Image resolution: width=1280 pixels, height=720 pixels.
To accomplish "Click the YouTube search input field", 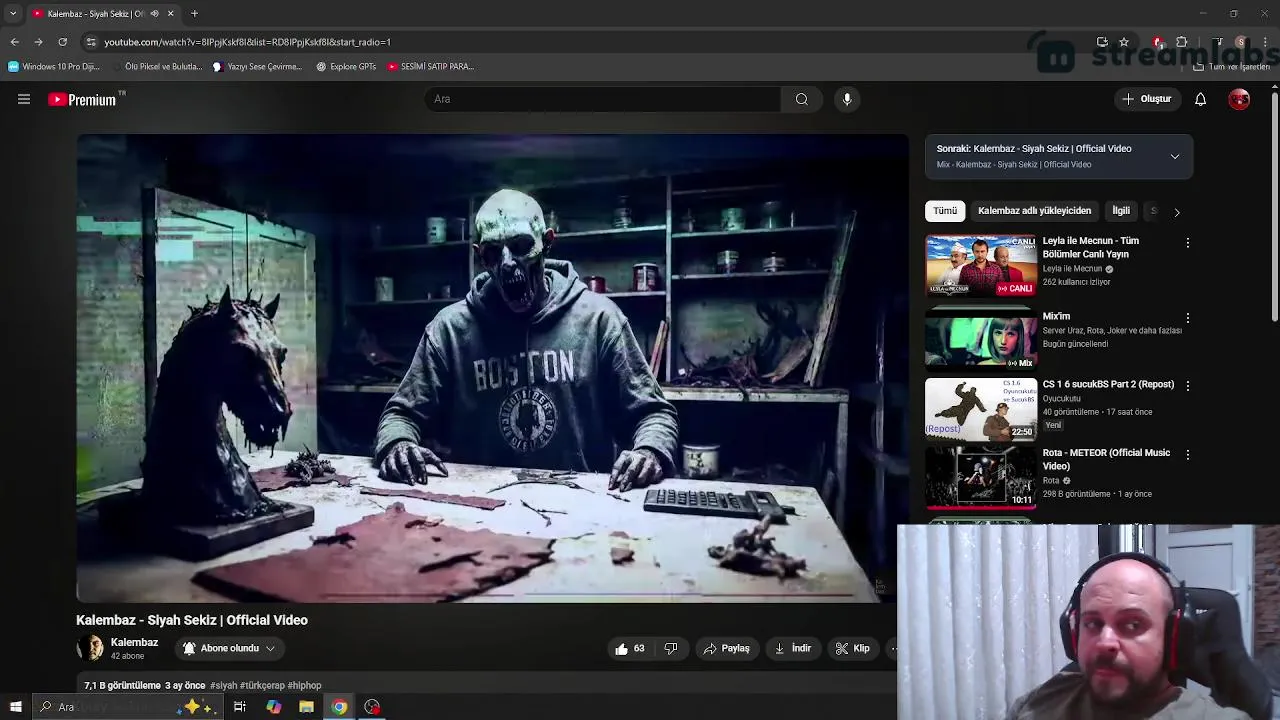I will point(603,99).
